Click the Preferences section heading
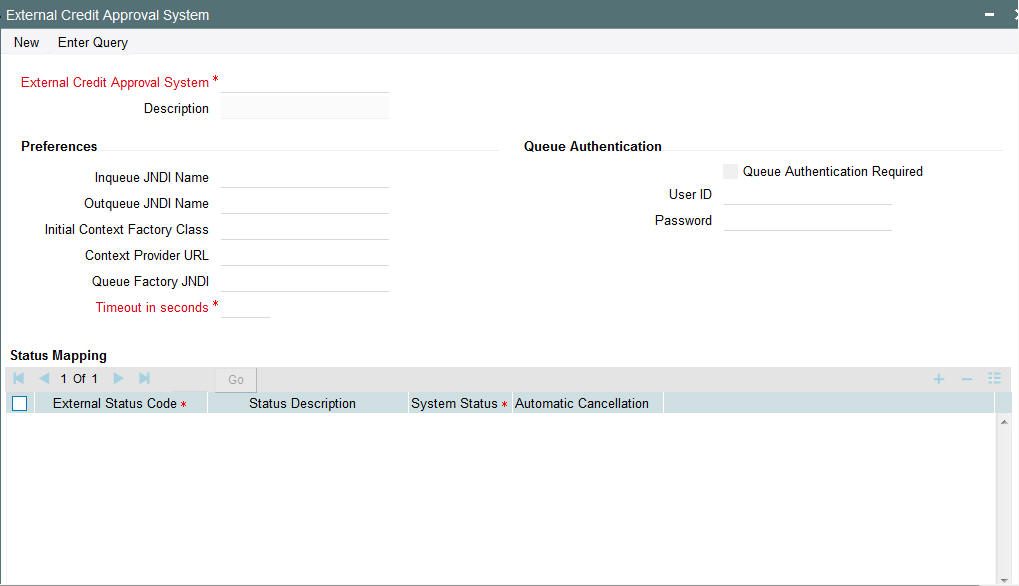This screenshot has height=586, width=1019. click(59, 146)
